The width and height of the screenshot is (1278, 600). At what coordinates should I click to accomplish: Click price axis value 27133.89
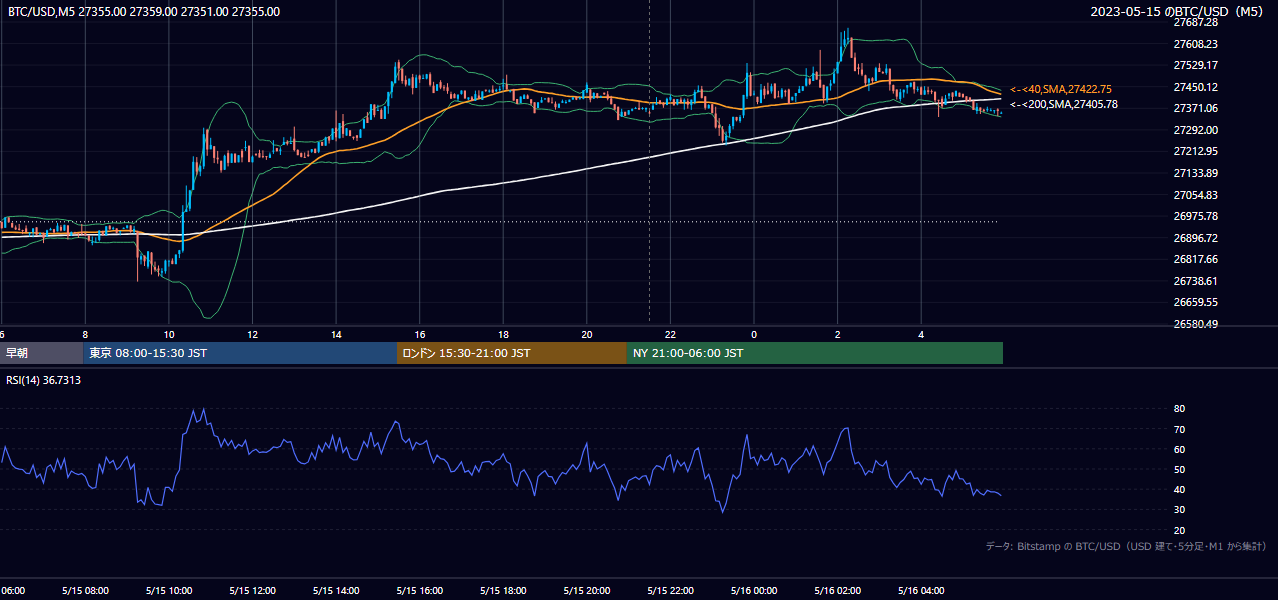tap(1195, 173)
